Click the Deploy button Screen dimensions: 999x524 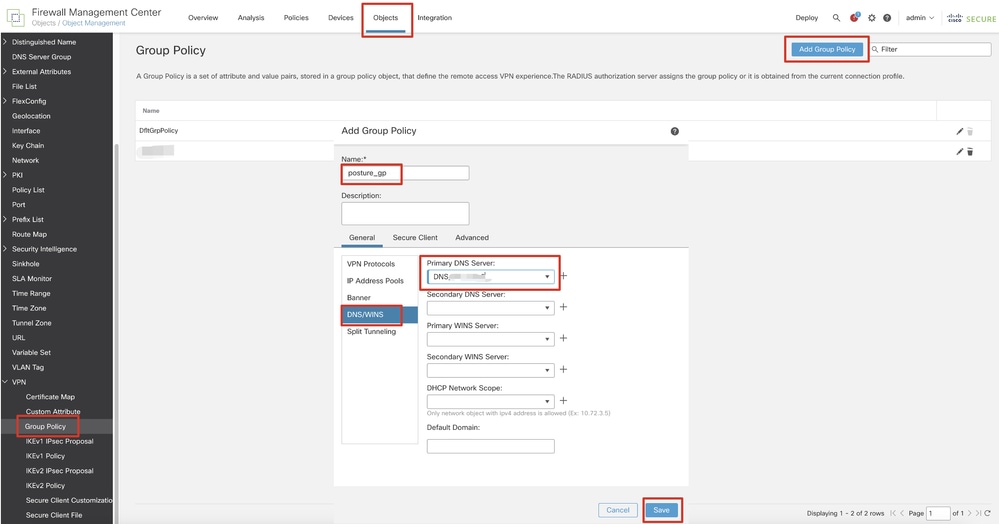807,18
